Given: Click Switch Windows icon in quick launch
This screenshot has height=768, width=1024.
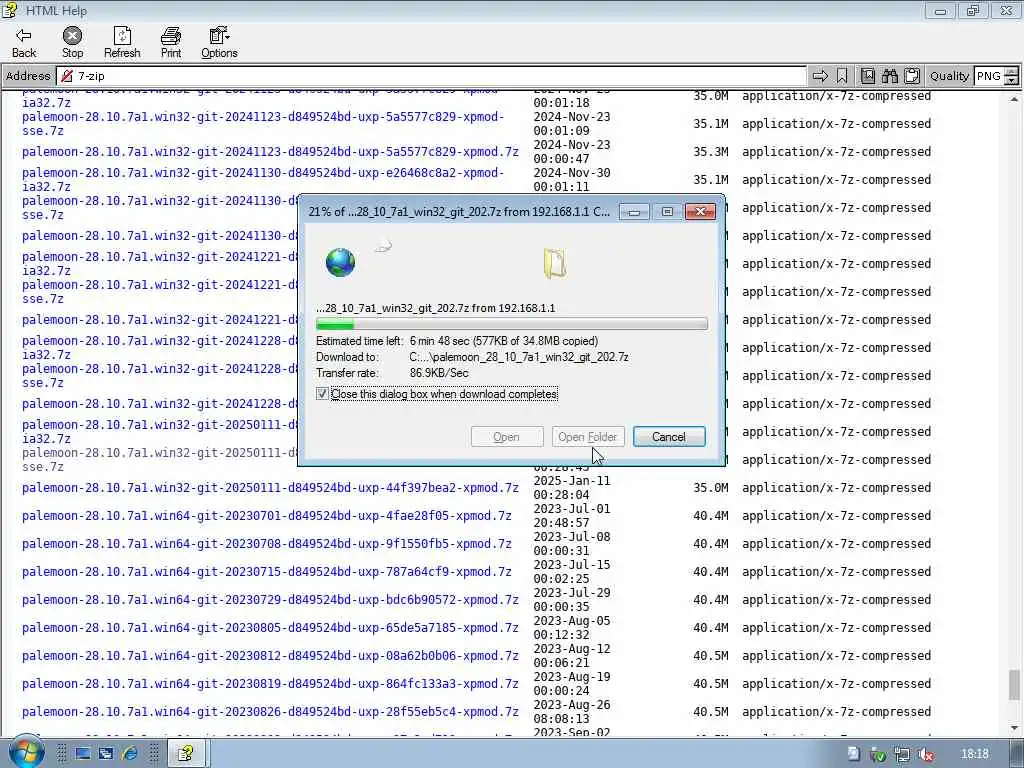Looking at the screenshot, I should tap(106, 754).
